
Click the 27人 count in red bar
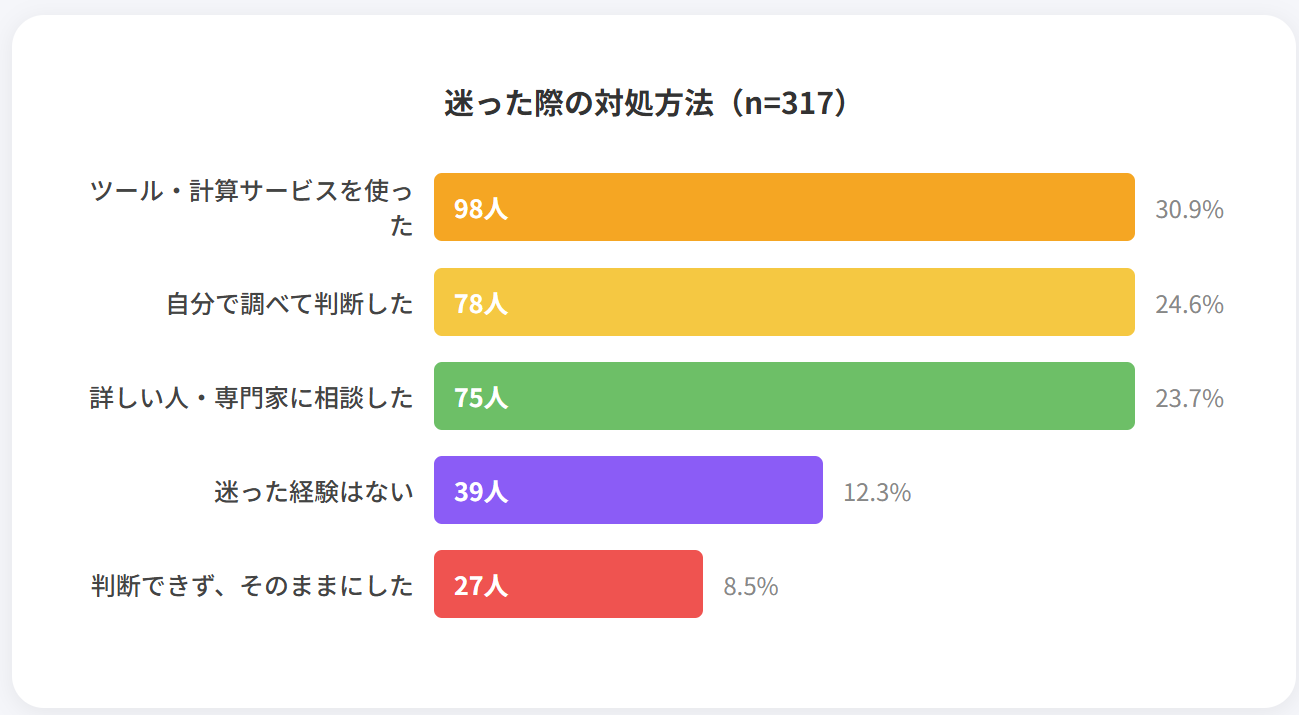(481, 585)
